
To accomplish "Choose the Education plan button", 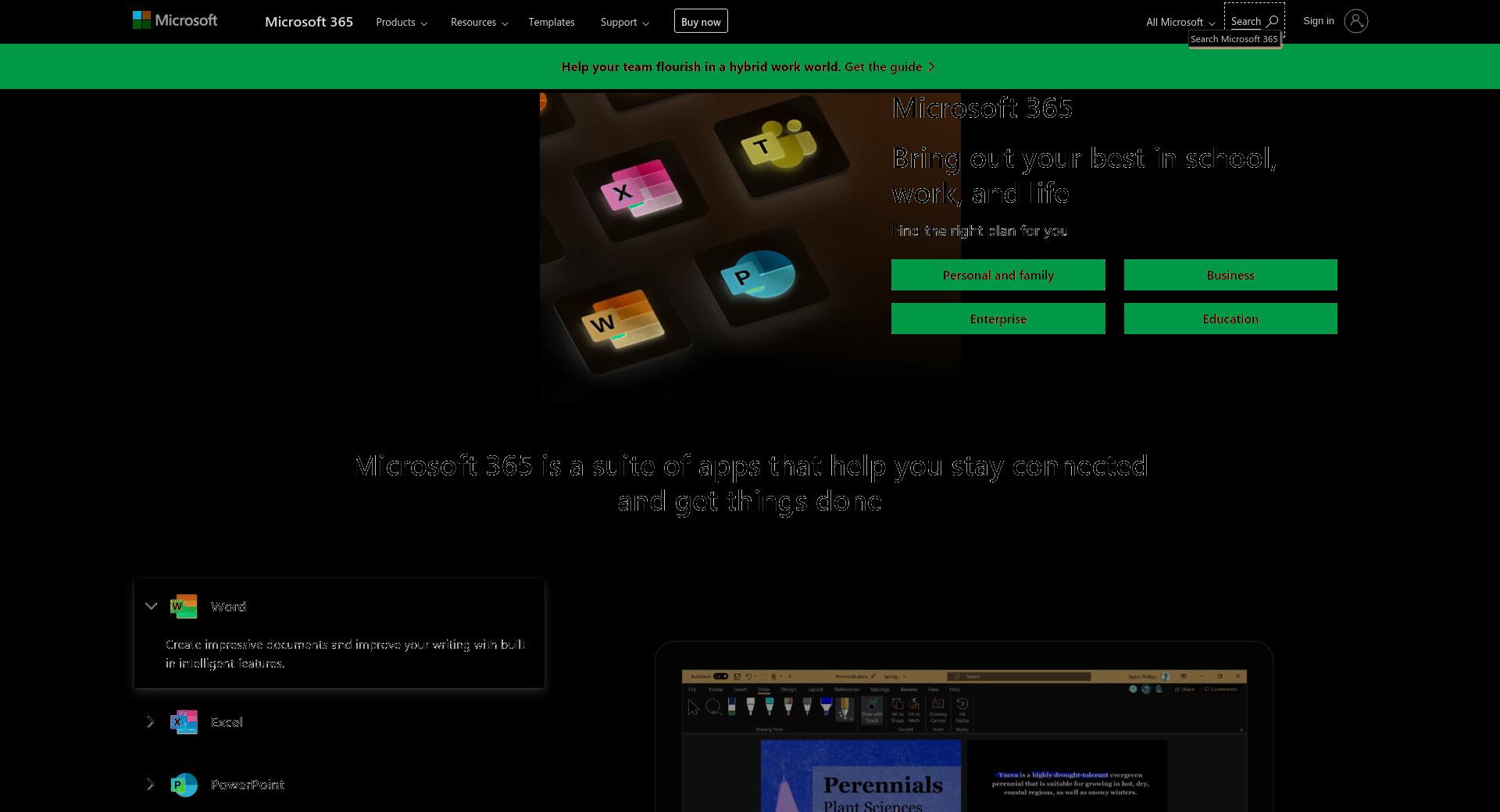I will pyautogui.click(x=1230, y=319).
